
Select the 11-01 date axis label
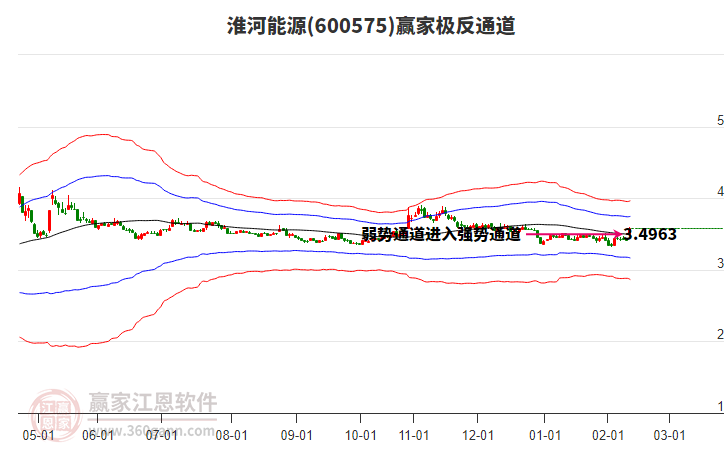413,435
